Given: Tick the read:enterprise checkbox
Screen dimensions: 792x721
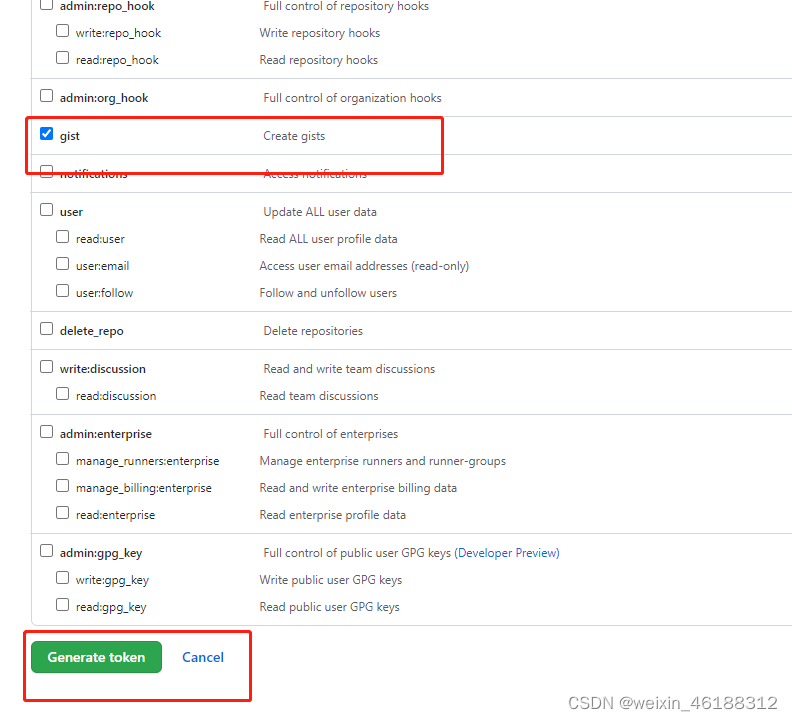Looking at the screenshot, I should pos(63,513).
